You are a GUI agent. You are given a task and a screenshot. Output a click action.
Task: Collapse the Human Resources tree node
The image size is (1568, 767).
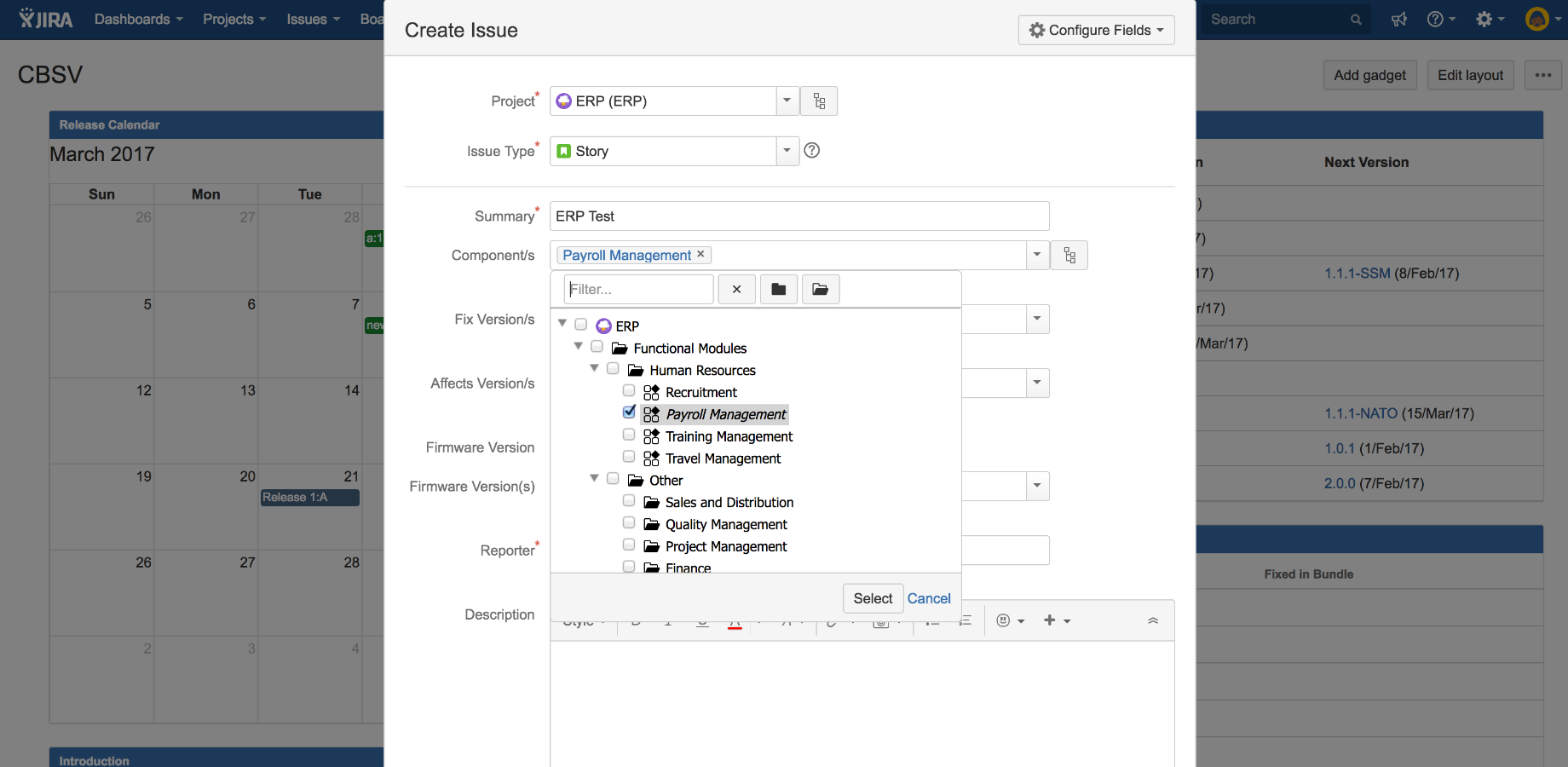click(x=595, y=369)
